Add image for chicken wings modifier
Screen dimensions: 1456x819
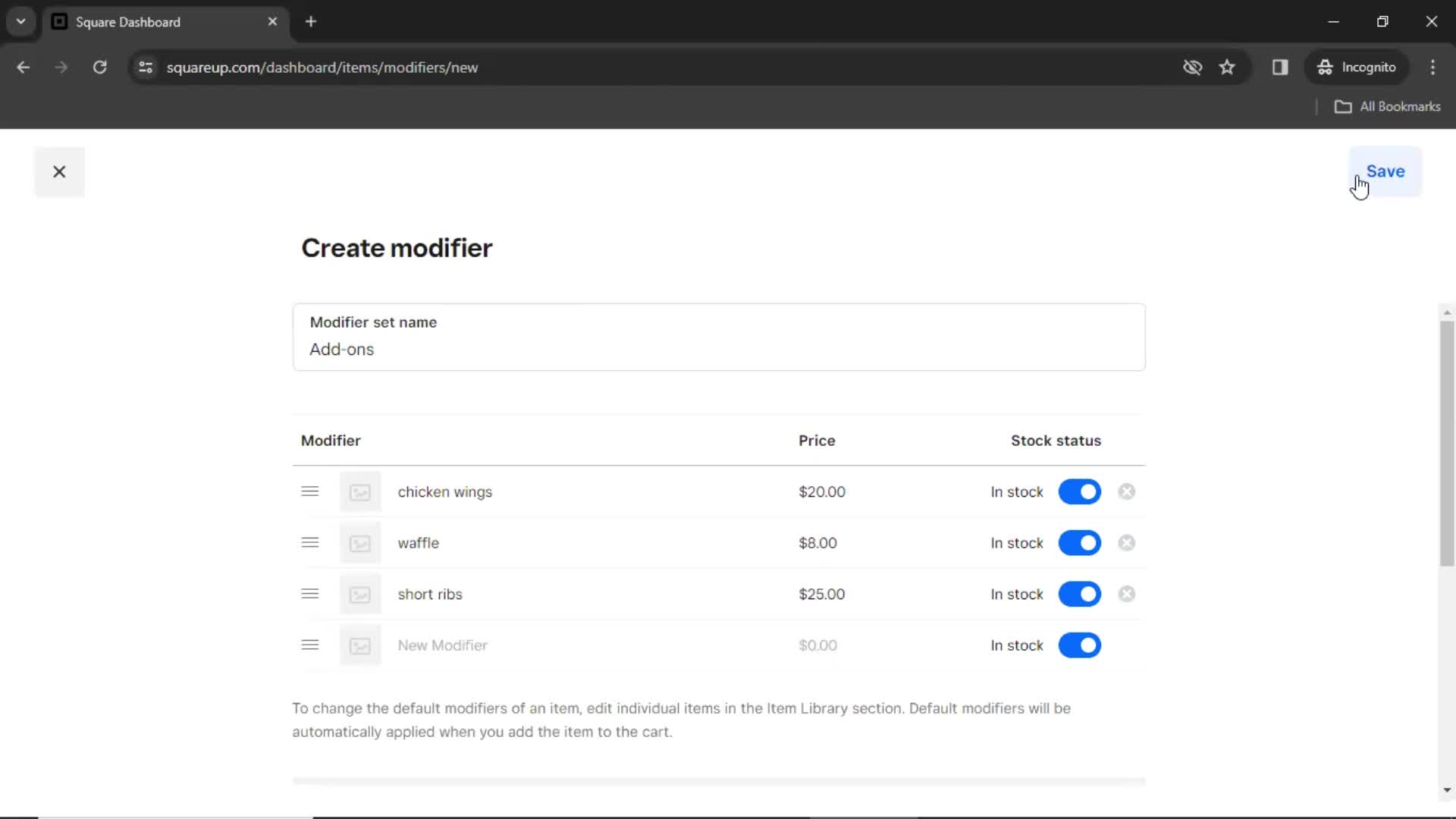click(x=360, y=492)
